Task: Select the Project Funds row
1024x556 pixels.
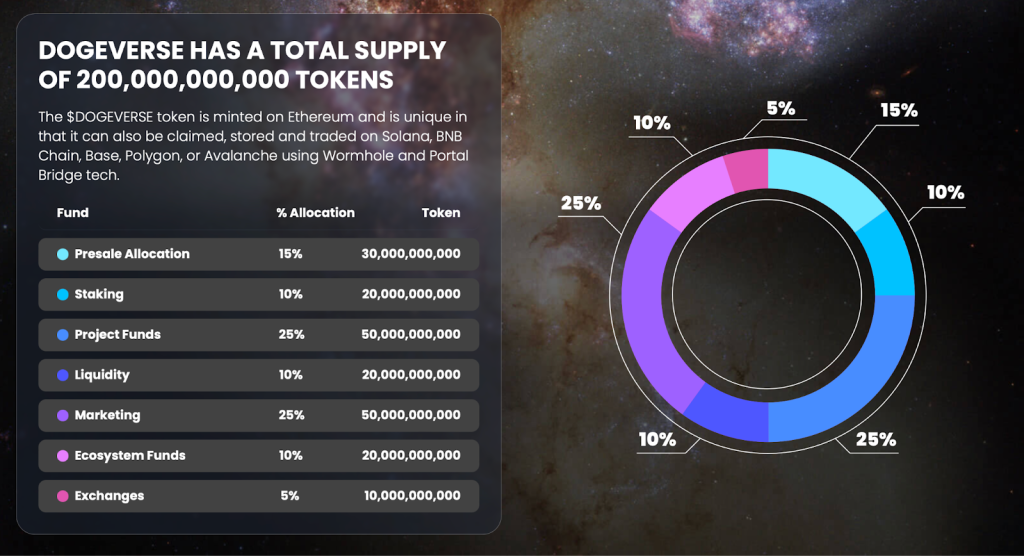Action: click(x=259, y=335)
